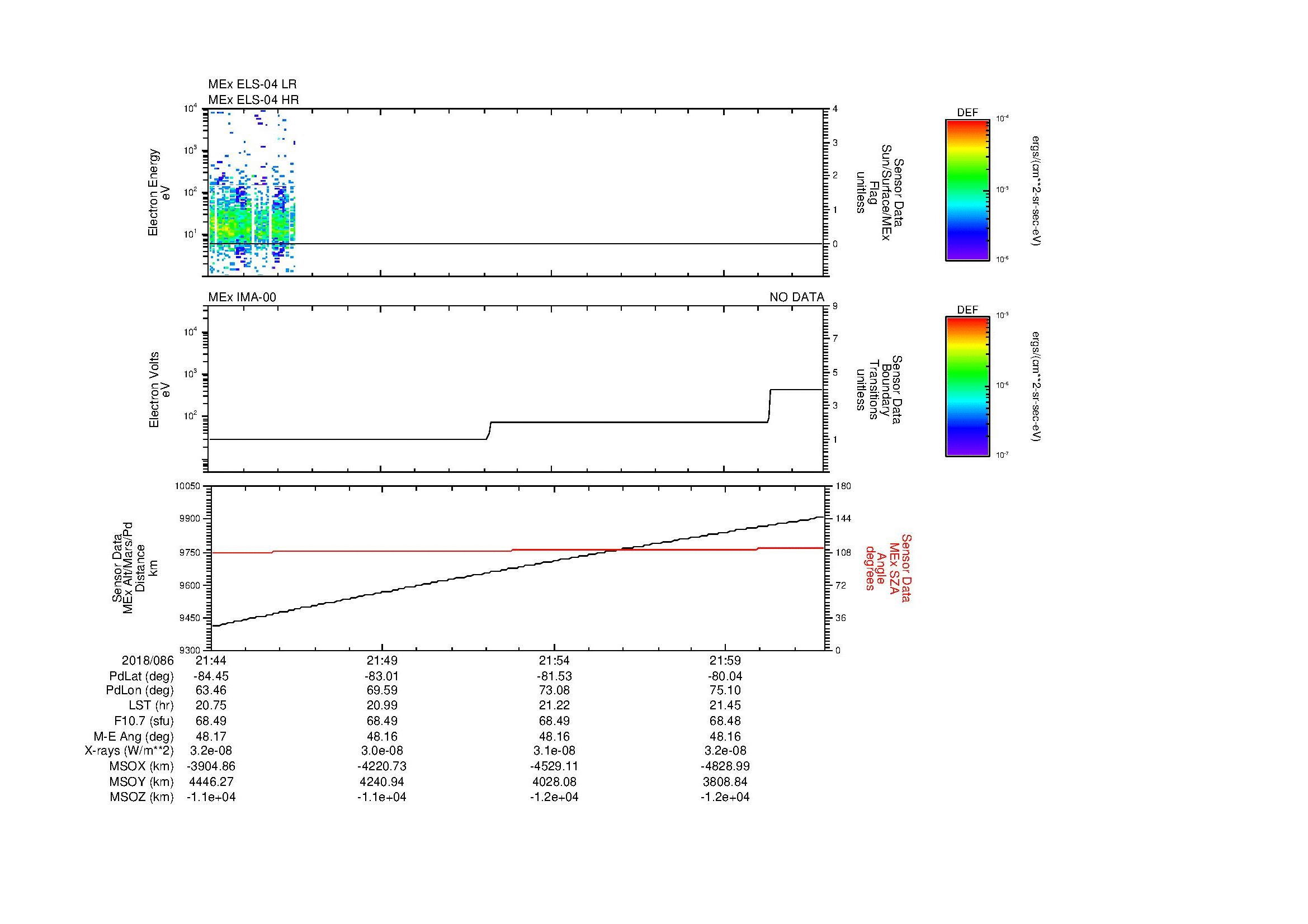Image resolution: width=1308 pixels, height=924 pixels.
Task: Click the time tick label '21:54'
Action: click(554, 661)
